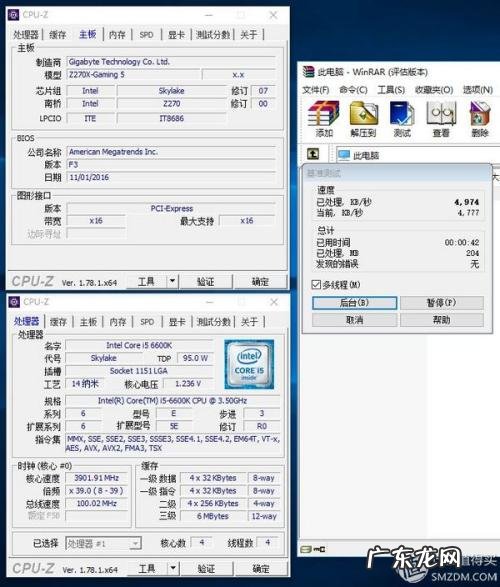Viewport: 500px width, 587px height.
Task: Click the core voltage 1.236 V value
Action: (188, 384)
